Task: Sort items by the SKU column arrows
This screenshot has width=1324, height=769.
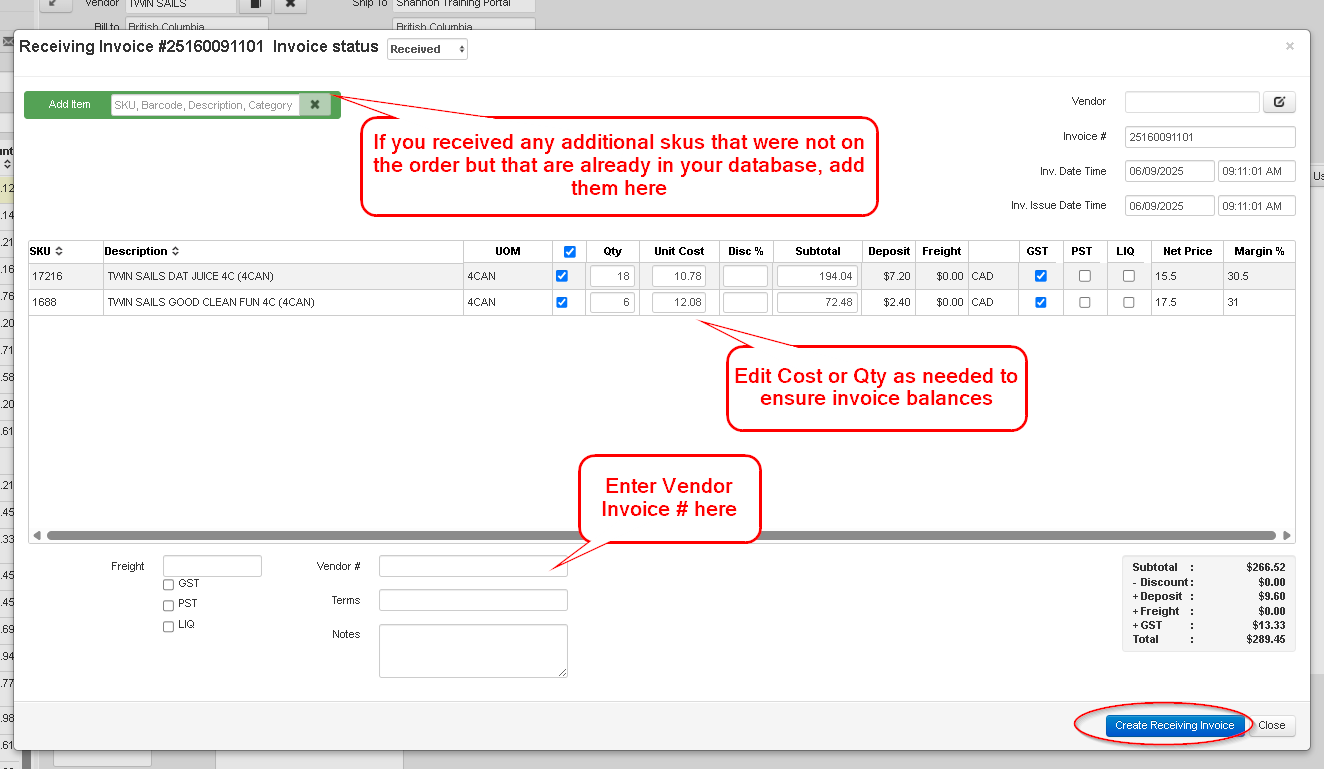Action: click(59, 251)
